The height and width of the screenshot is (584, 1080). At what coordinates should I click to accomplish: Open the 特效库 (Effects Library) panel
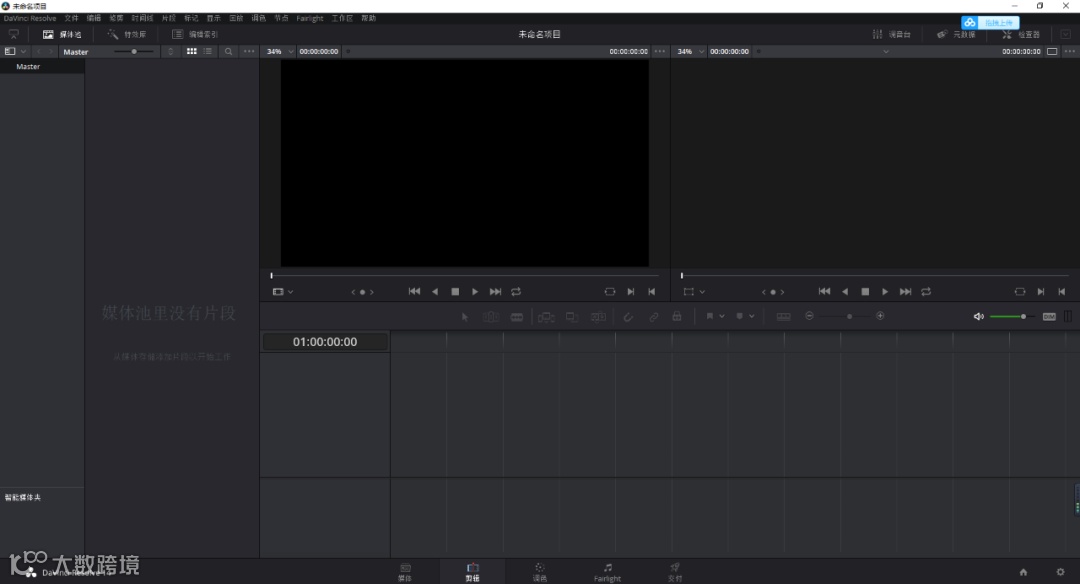tap(127, 34)
